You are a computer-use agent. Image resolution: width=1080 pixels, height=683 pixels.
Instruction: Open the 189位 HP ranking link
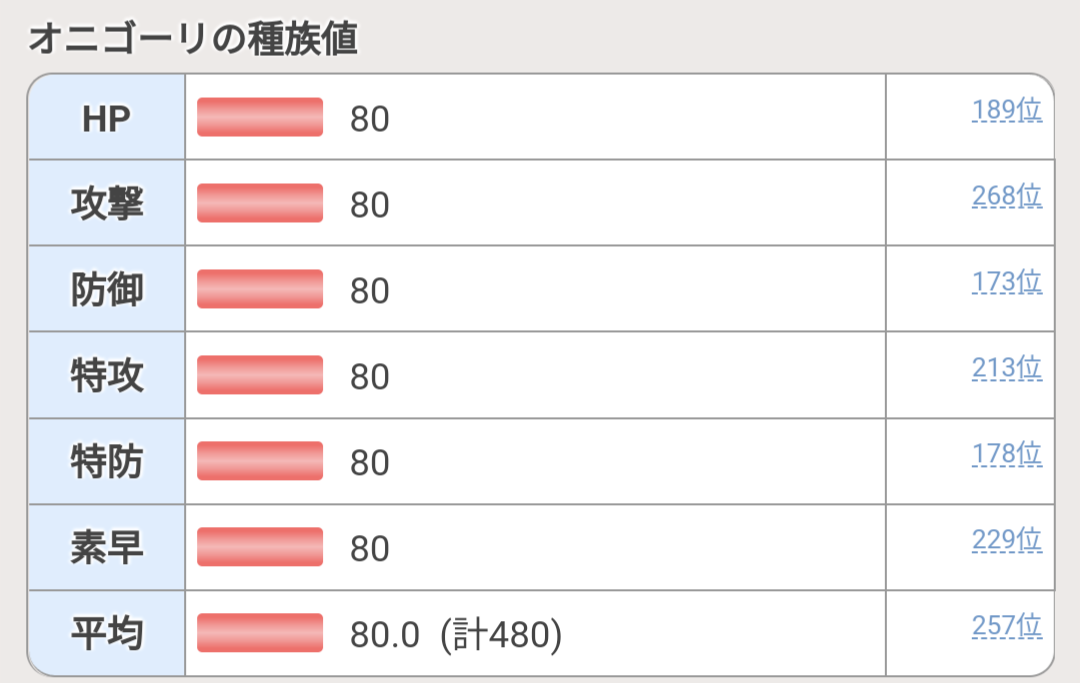[x=1006, y=110]
